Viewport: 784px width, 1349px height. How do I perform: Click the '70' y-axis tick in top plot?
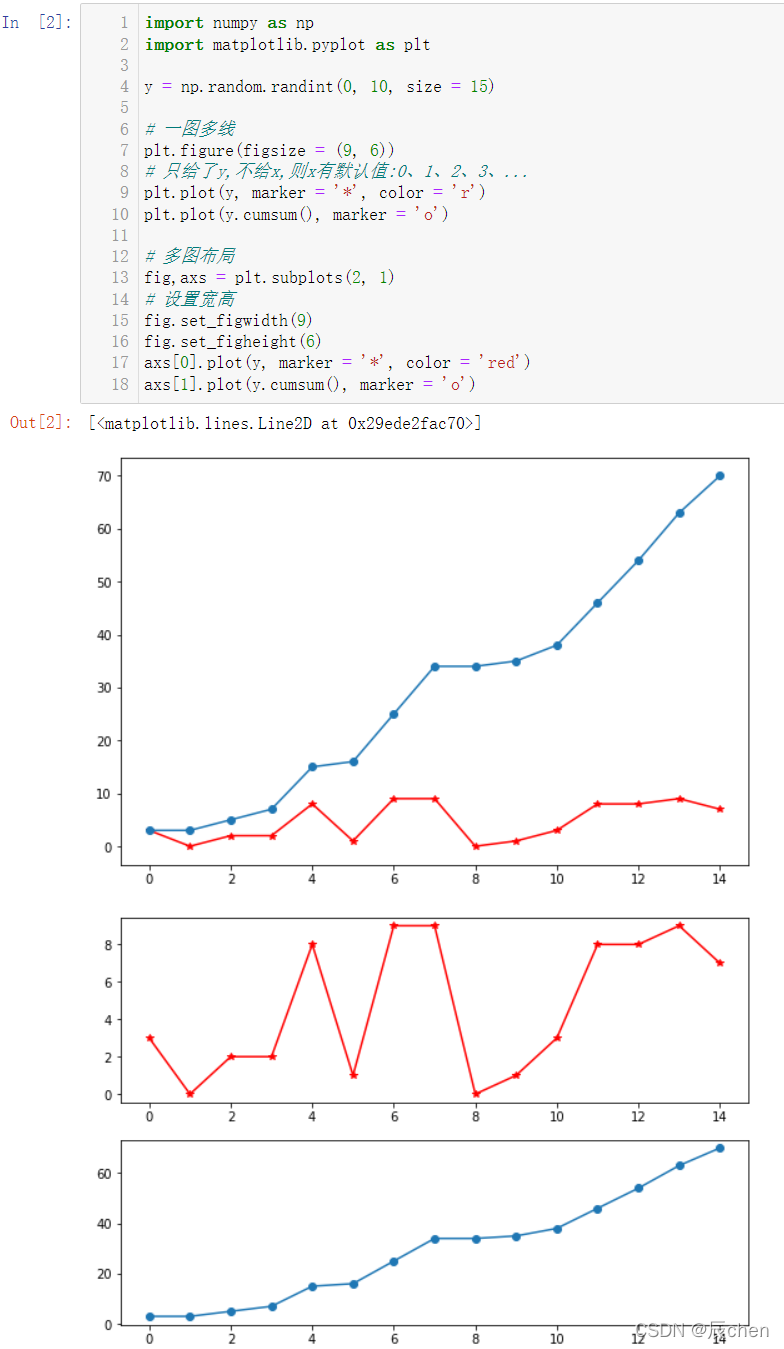pyautogui.click(x=103, y=476)
